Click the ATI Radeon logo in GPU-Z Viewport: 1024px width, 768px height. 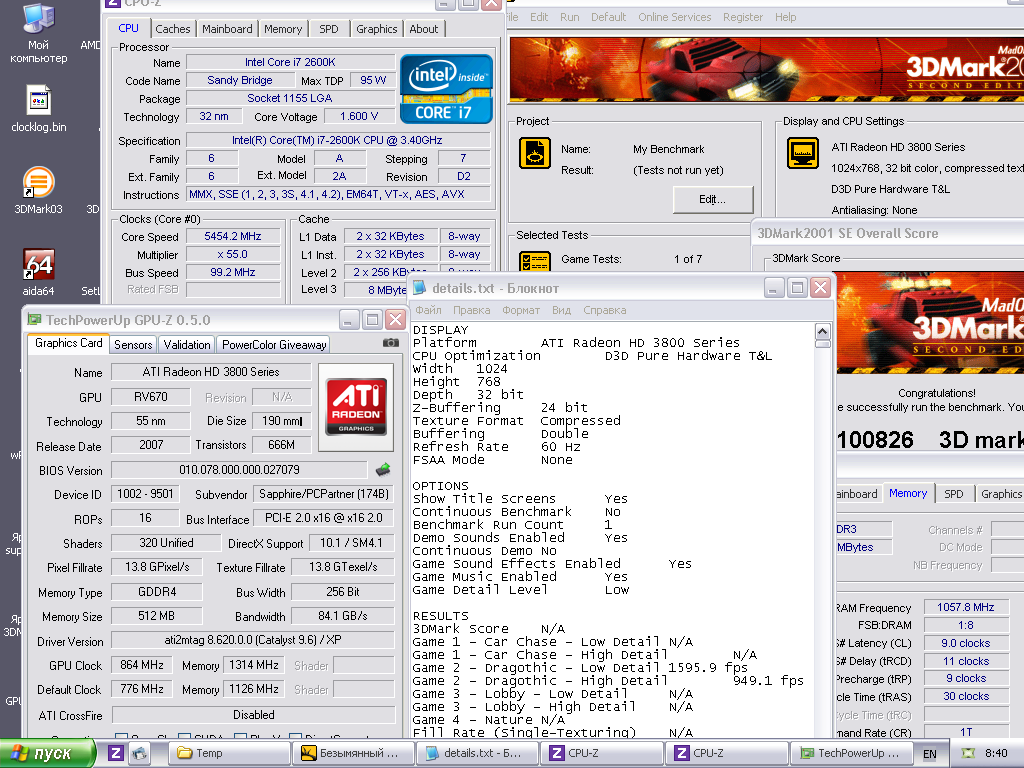(356, 407)
